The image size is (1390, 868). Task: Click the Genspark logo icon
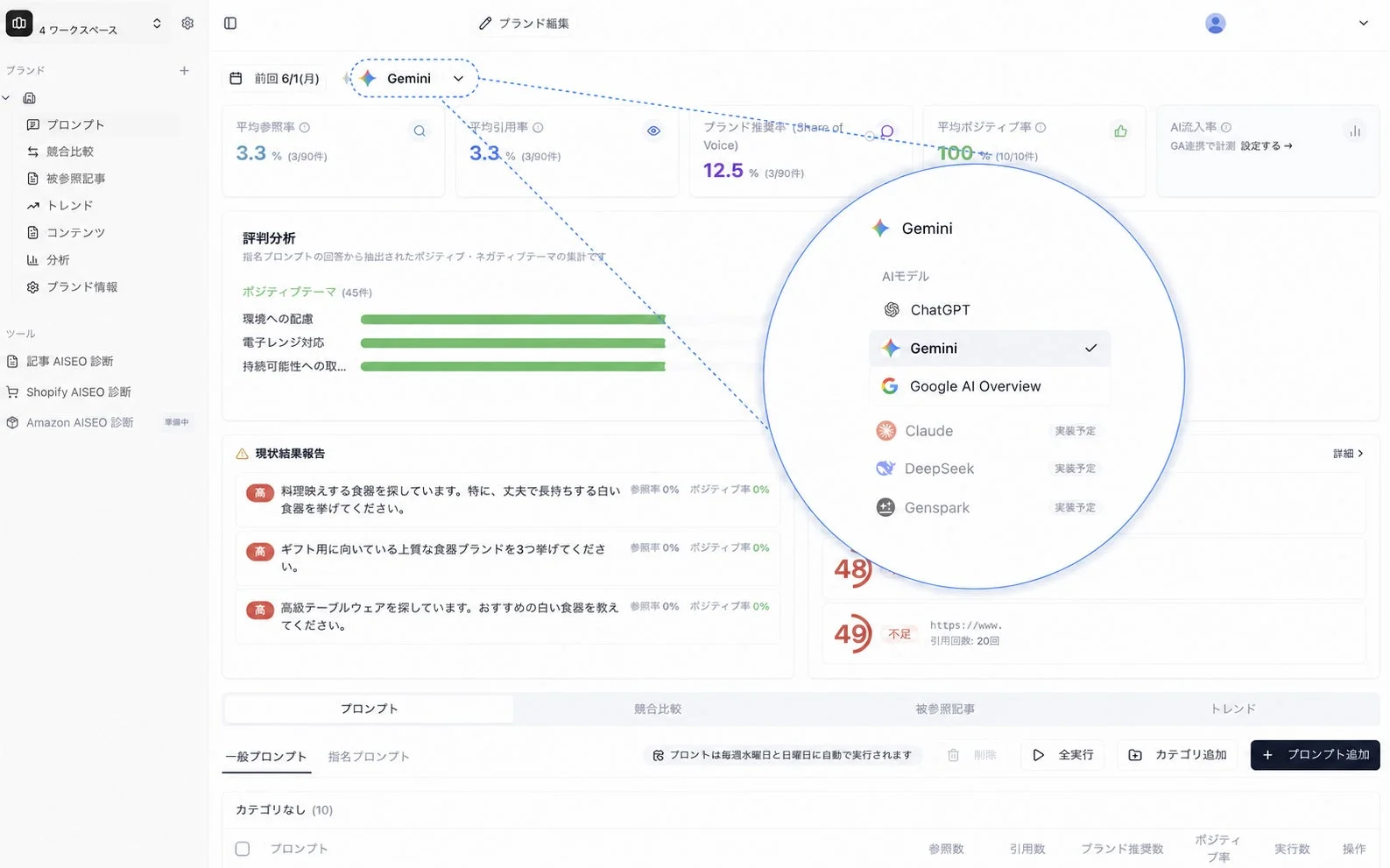[886, 507]
